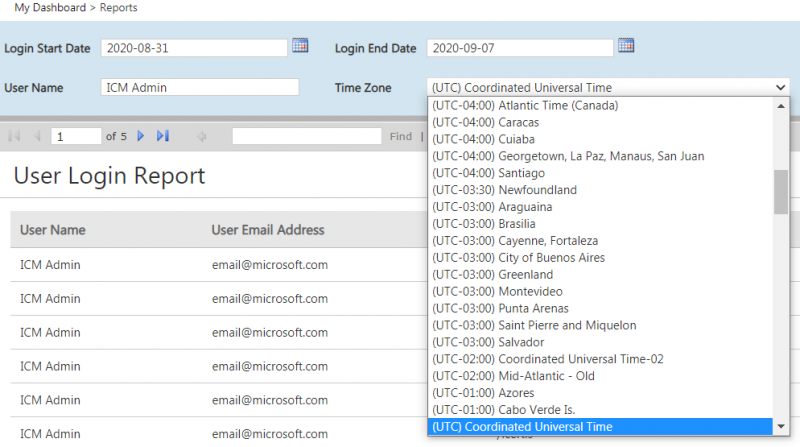Open the Login End Date calendar picker

click(x=626, y=46)
